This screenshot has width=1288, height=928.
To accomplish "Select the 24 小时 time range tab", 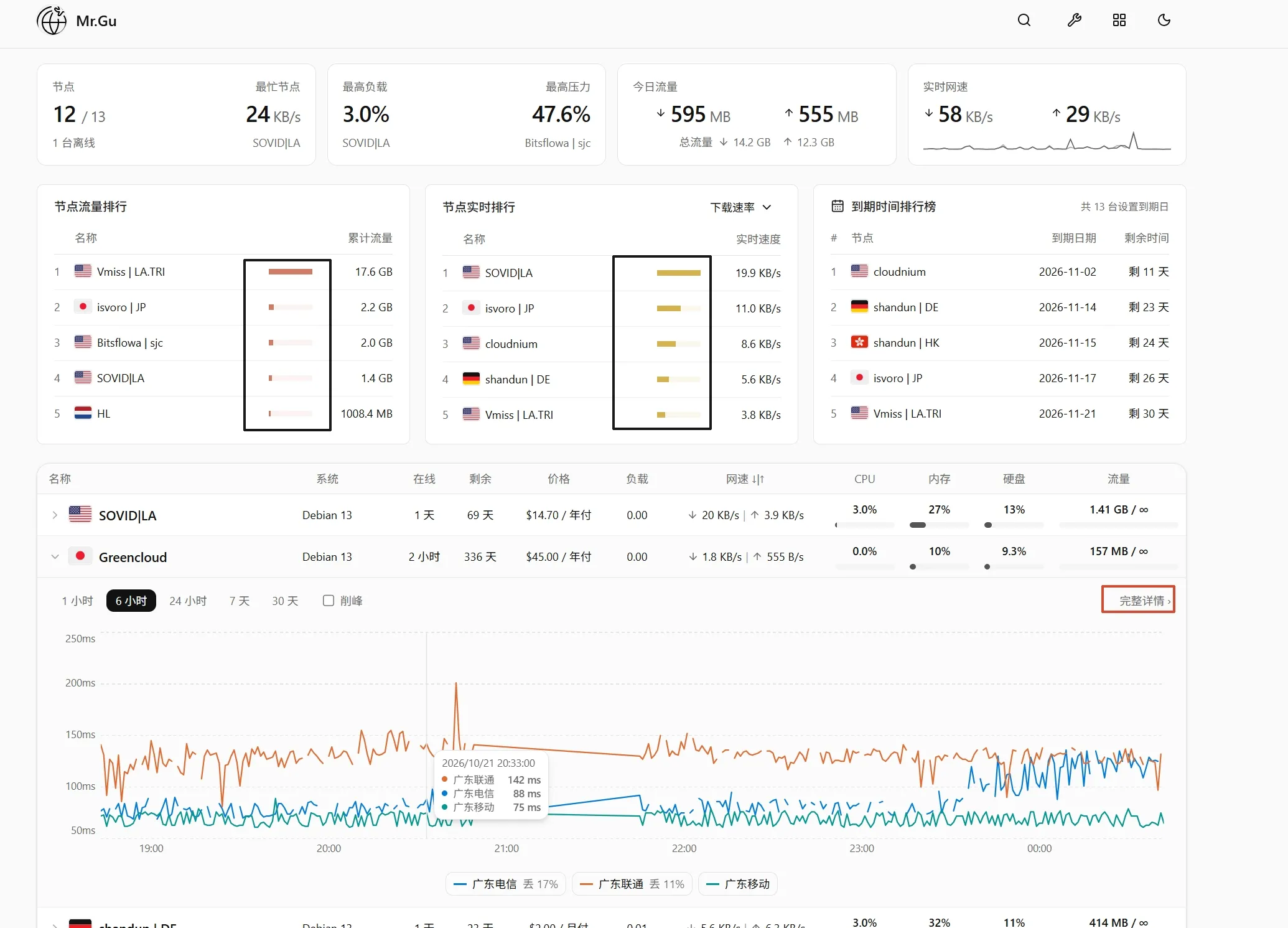I will pos(188,601).
